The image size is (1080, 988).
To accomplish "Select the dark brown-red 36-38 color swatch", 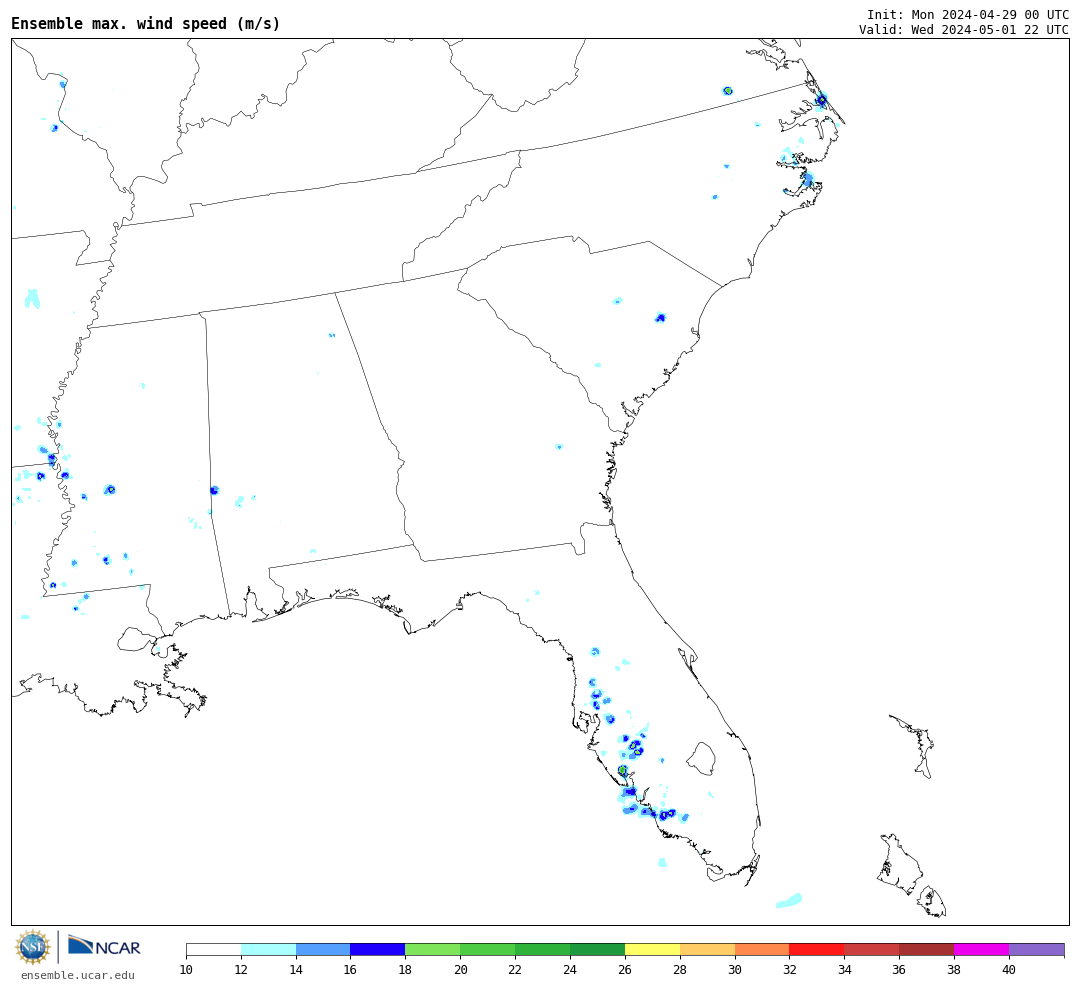I will coord(926,950).
